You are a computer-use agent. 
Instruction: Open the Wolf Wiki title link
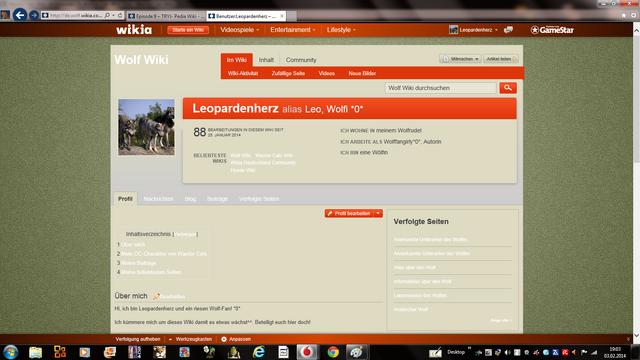[141, 60]
